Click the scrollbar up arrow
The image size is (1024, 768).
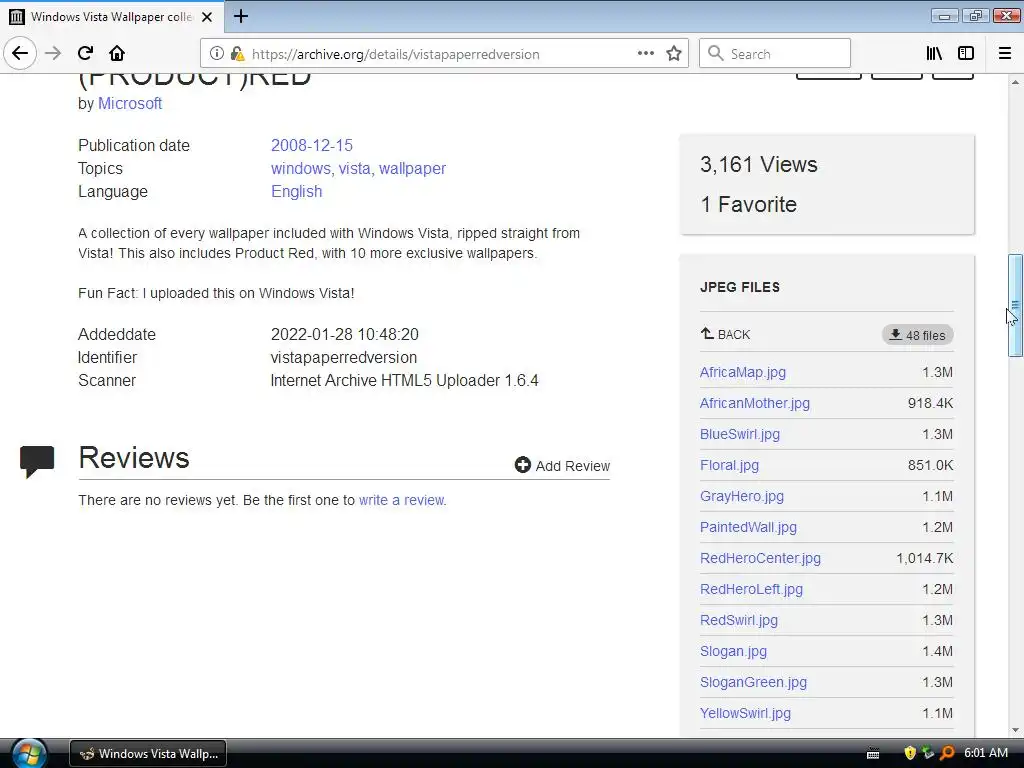tap(1015, 82)
